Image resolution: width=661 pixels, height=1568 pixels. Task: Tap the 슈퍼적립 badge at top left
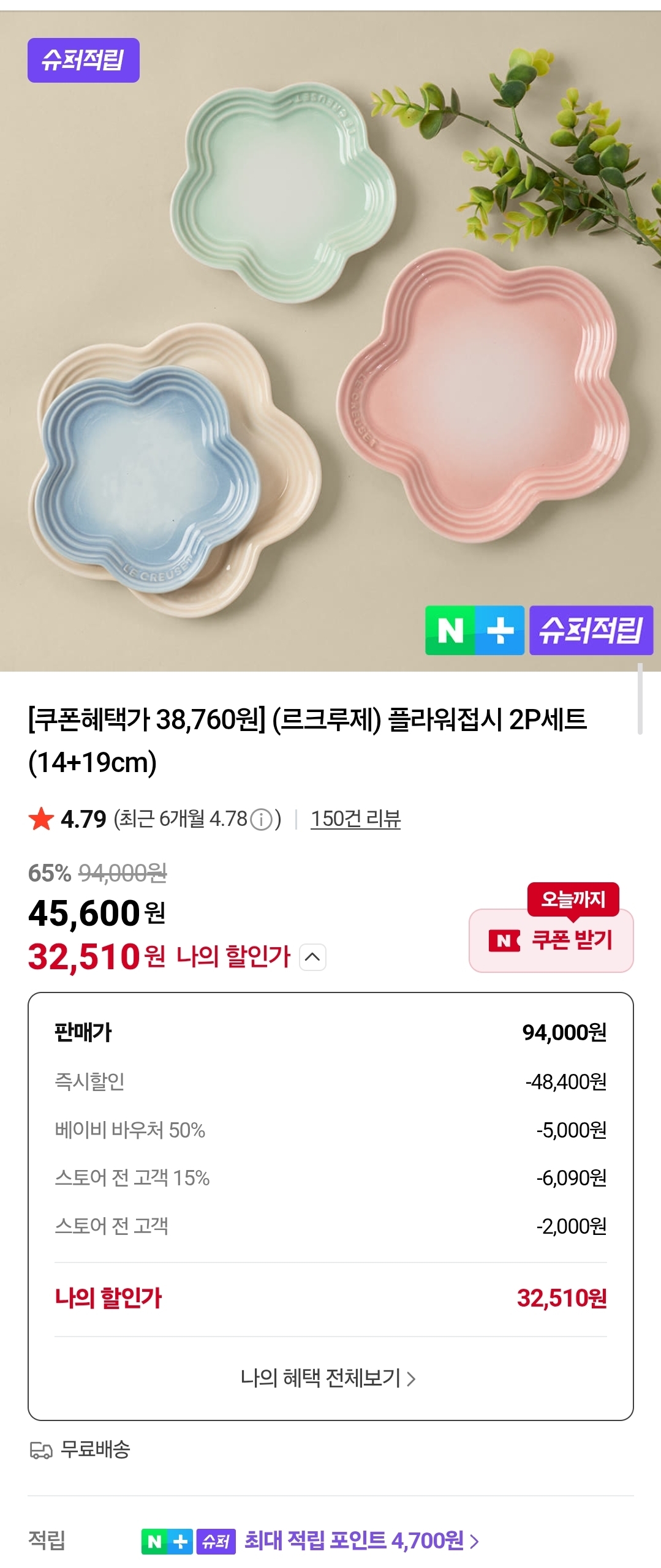(83, 60)
